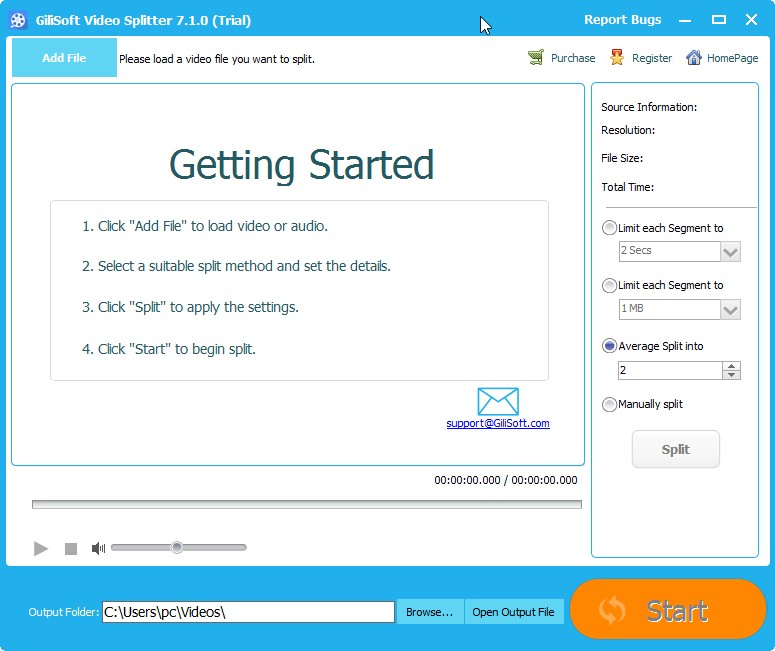The width and height of the screenshot is (775, 651).
Task: Click the Resolution: label
Action: (628, 130)
